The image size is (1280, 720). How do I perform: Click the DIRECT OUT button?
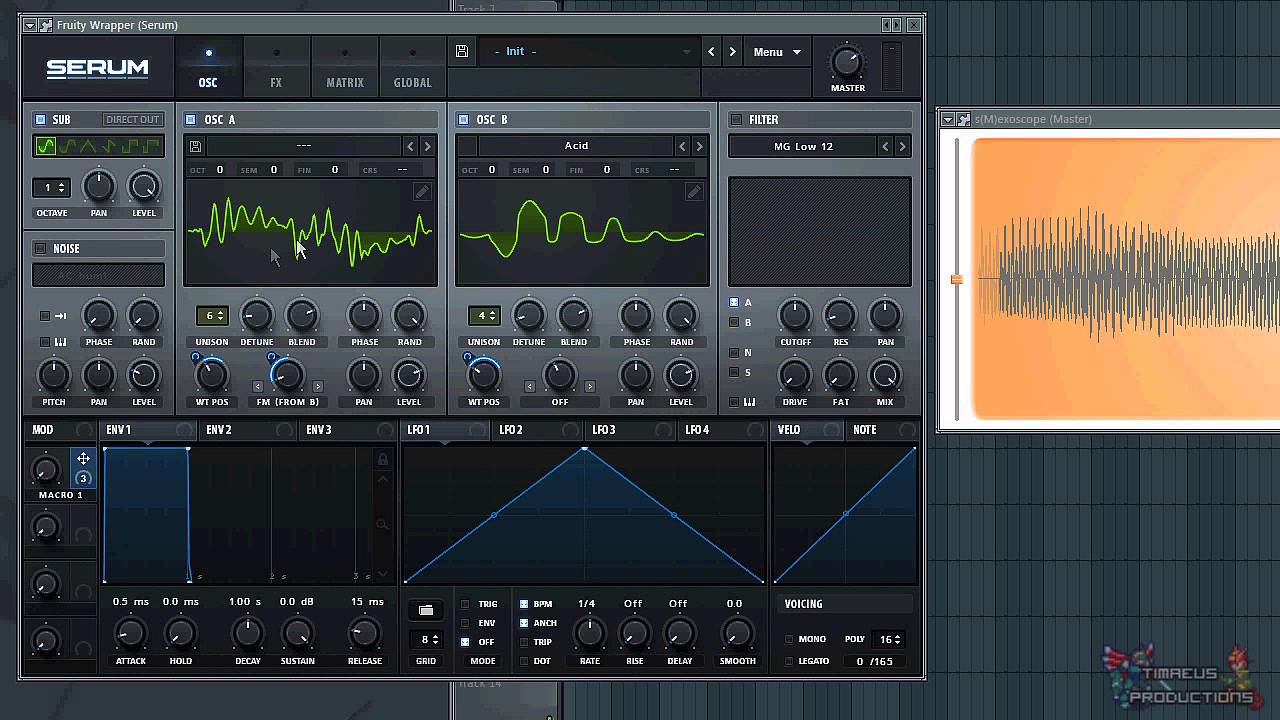coord(132,119)
